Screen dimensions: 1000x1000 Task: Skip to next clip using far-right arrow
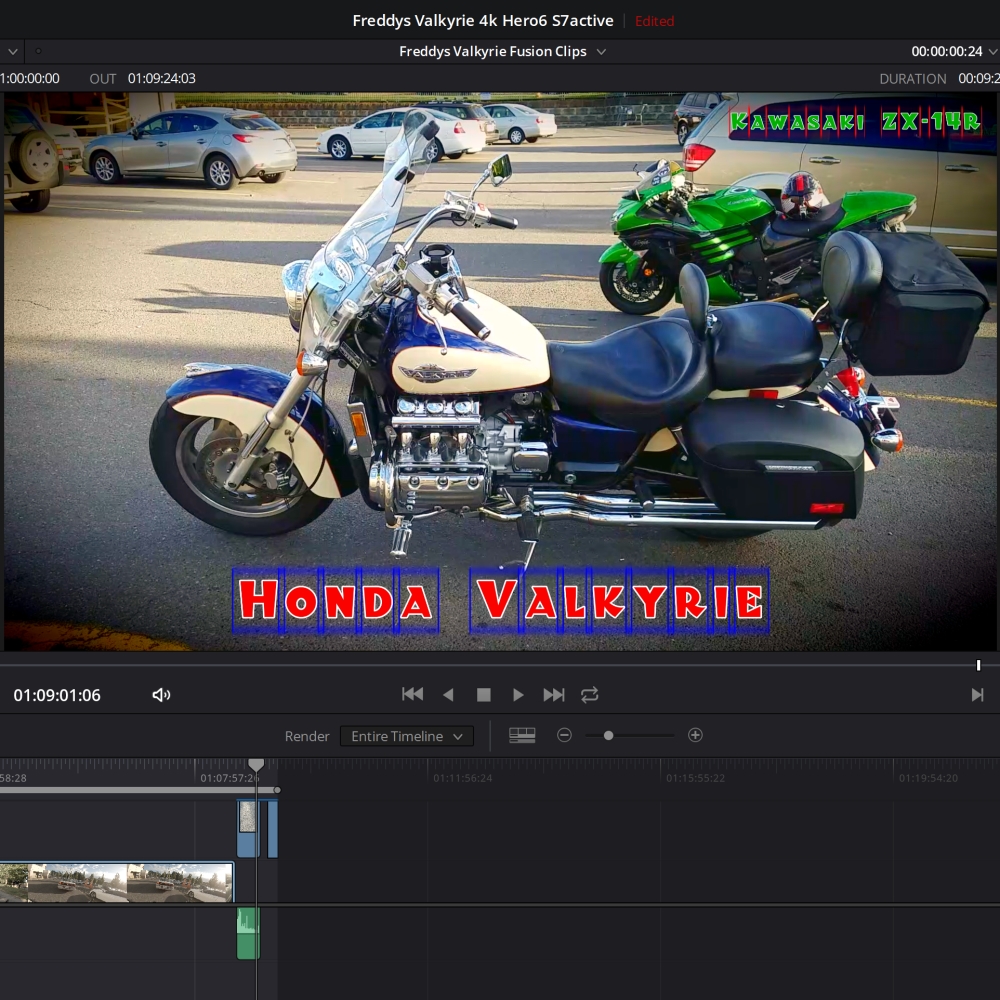pyautogui.click(x=977, y=695)
